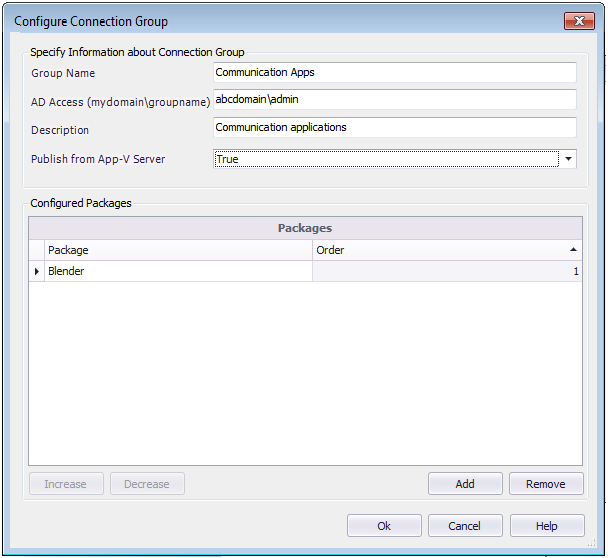This screenshot has width=608, height=558.
Task: Select the row indicator arrow beside Blender
Action: pyautogui.click(x=37, y=271)
